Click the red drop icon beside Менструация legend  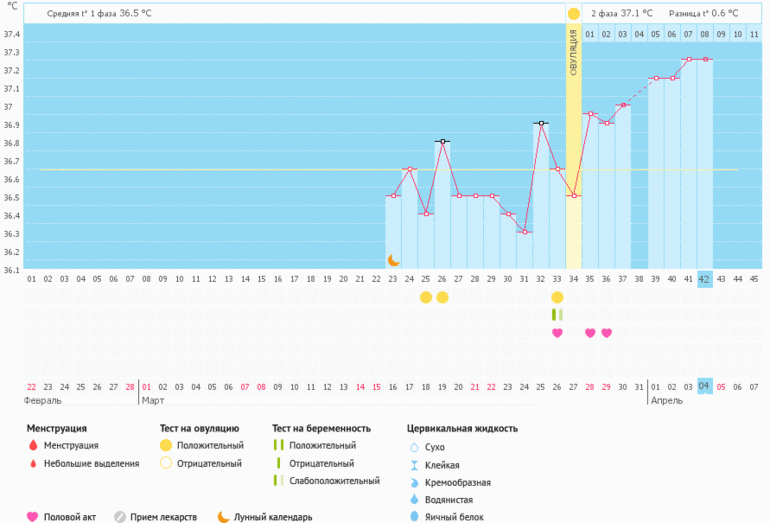click(33, 446)
